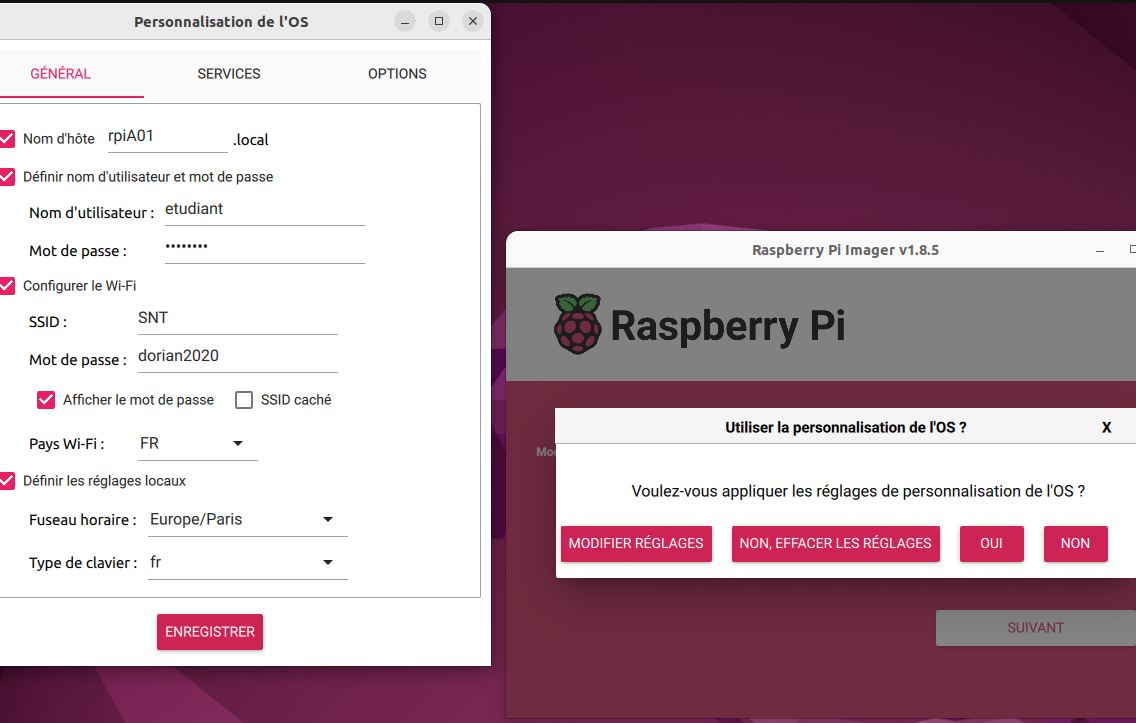Image resolution: width=1136 pixels, height=723 pixels.
Task: Choose NON, EFFACER LES RÉGLAGES
Action: coord(835,543)
